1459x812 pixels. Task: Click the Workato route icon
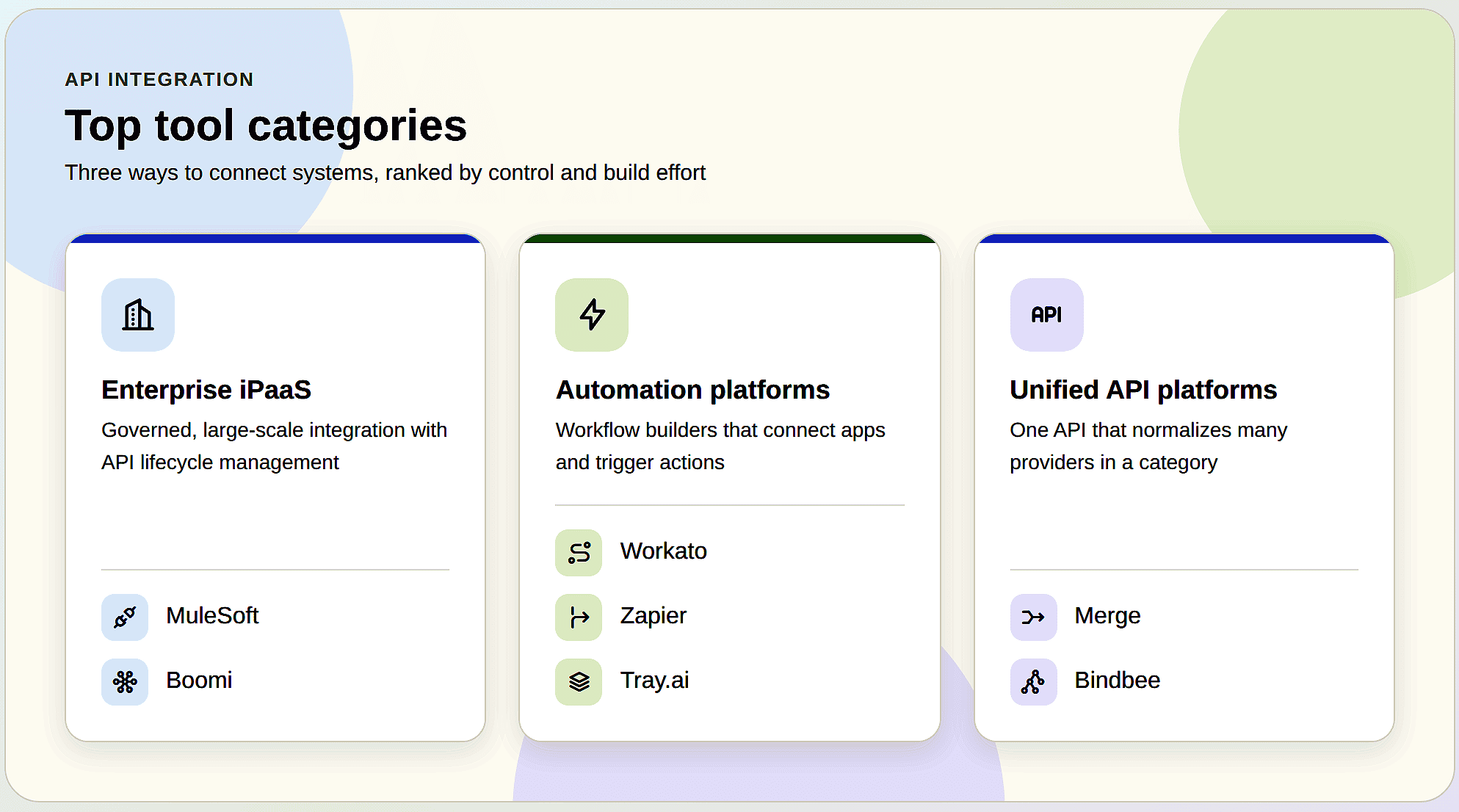pyautogui.click(x=579, y=553)
